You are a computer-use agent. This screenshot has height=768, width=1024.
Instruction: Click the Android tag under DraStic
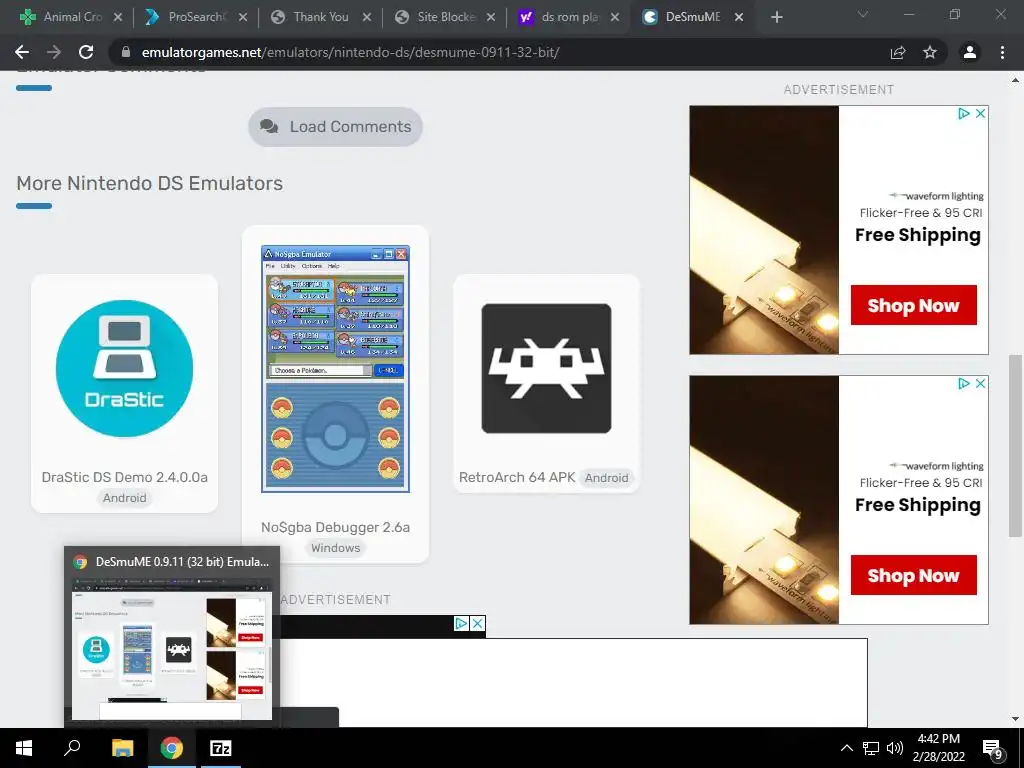124,498
